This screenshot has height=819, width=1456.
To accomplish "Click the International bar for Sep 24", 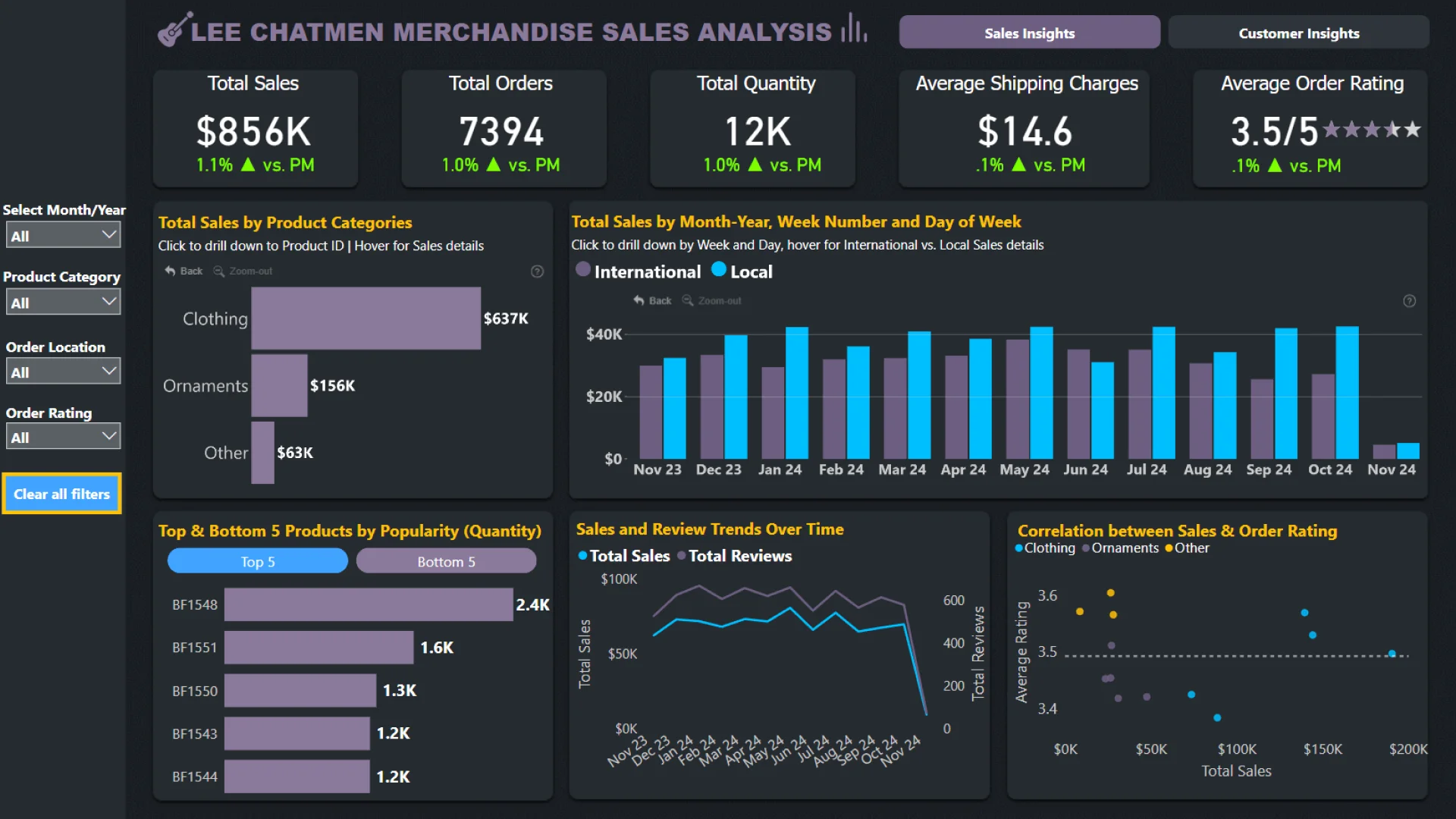I will [1262, 419].
